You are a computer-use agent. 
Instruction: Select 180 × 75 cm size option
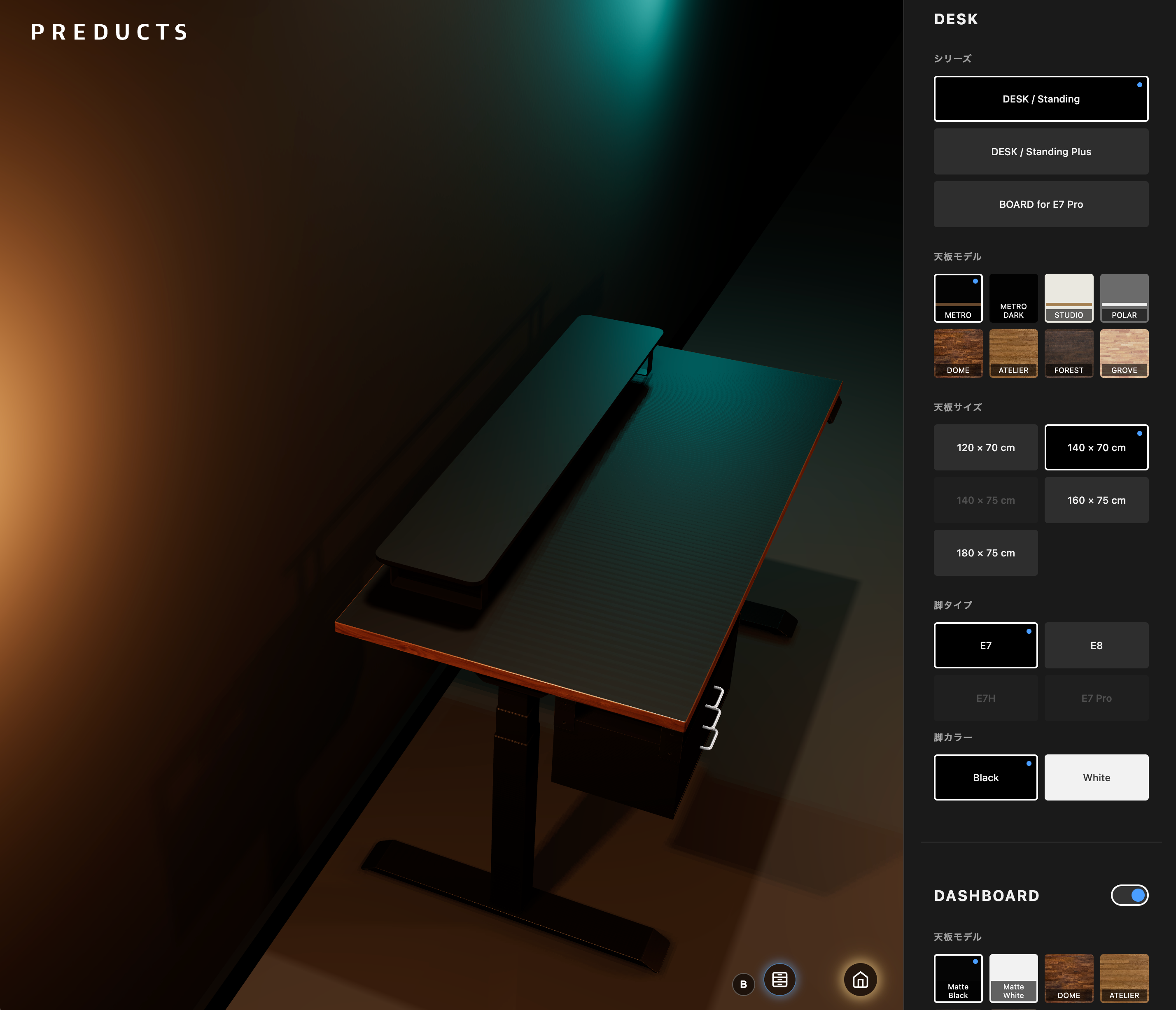coord(985,553)
